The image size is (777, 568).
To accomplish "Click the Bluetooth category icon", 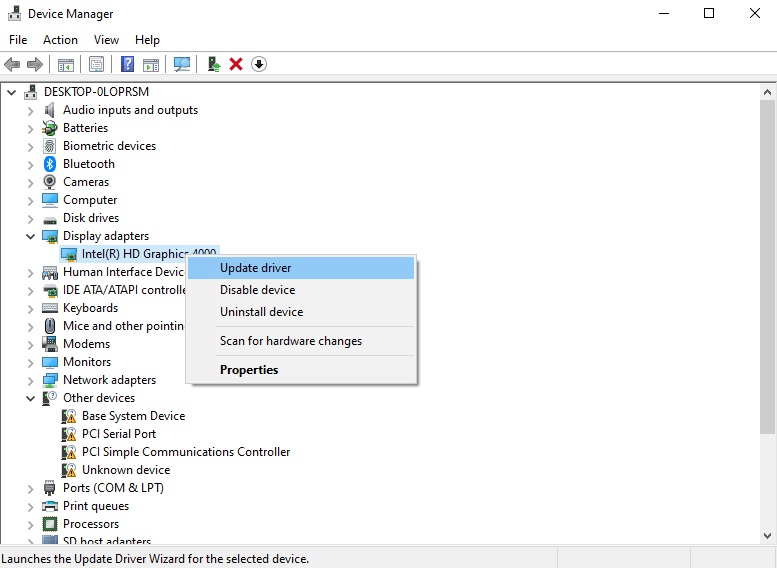I will 50,164.
